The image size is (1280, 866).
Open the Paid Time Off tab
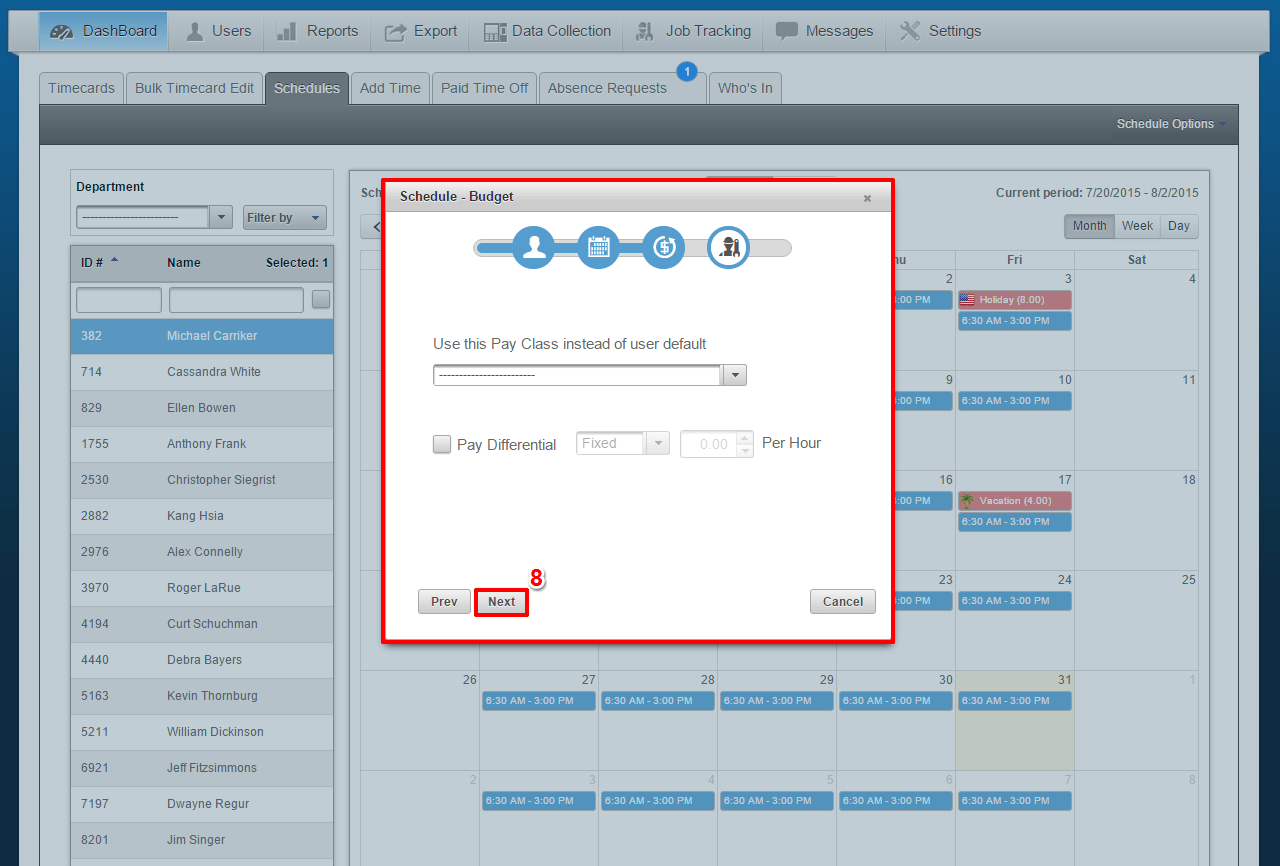click(484, 88)
